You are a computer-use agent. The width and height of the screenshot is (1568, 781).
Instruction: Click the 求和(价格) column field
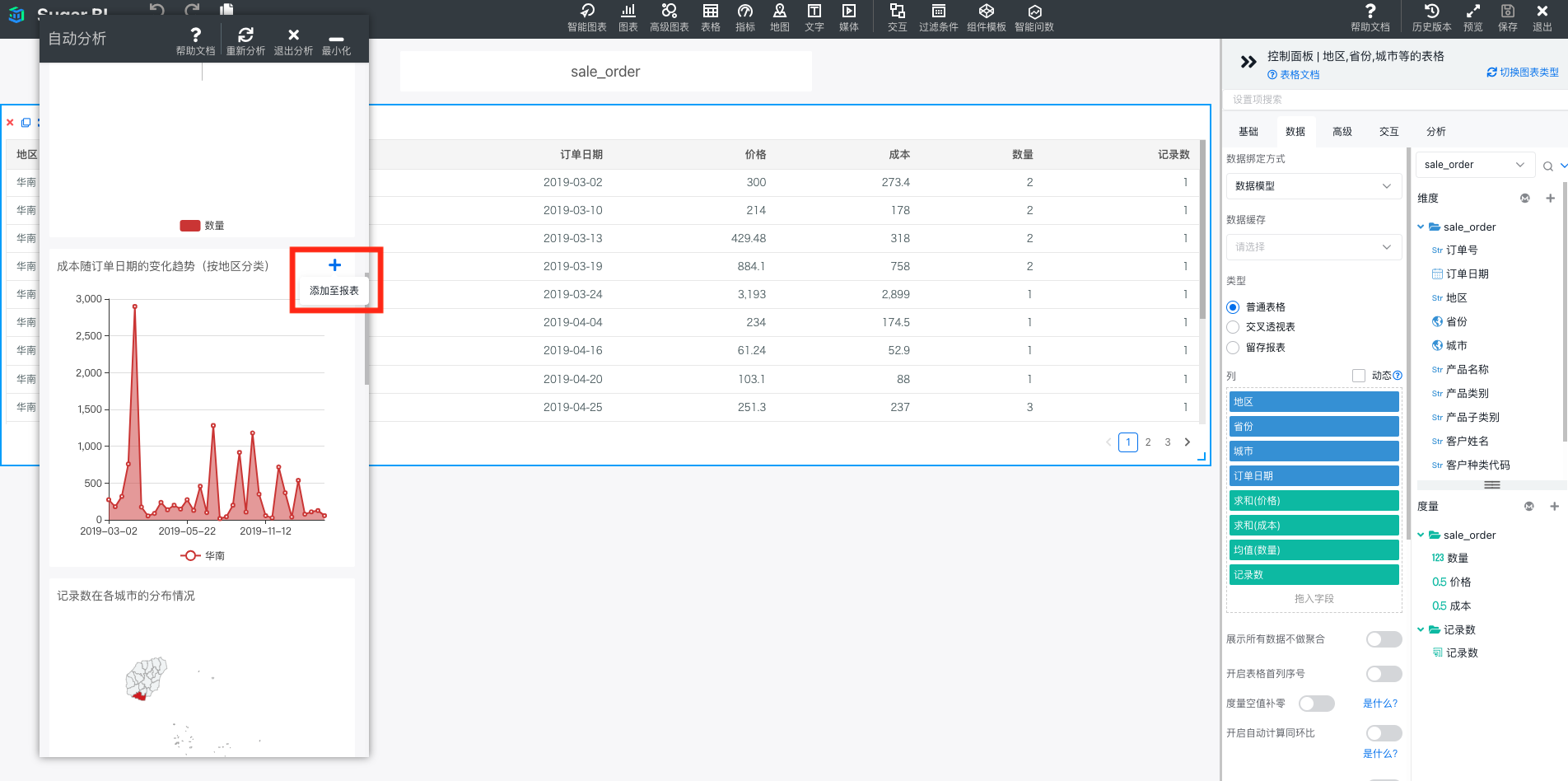click(x=1314, y=501)
